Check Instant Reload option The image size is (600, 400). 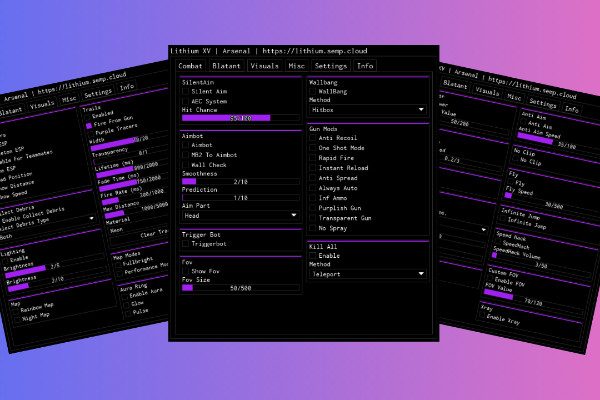[x=313, y=168]
